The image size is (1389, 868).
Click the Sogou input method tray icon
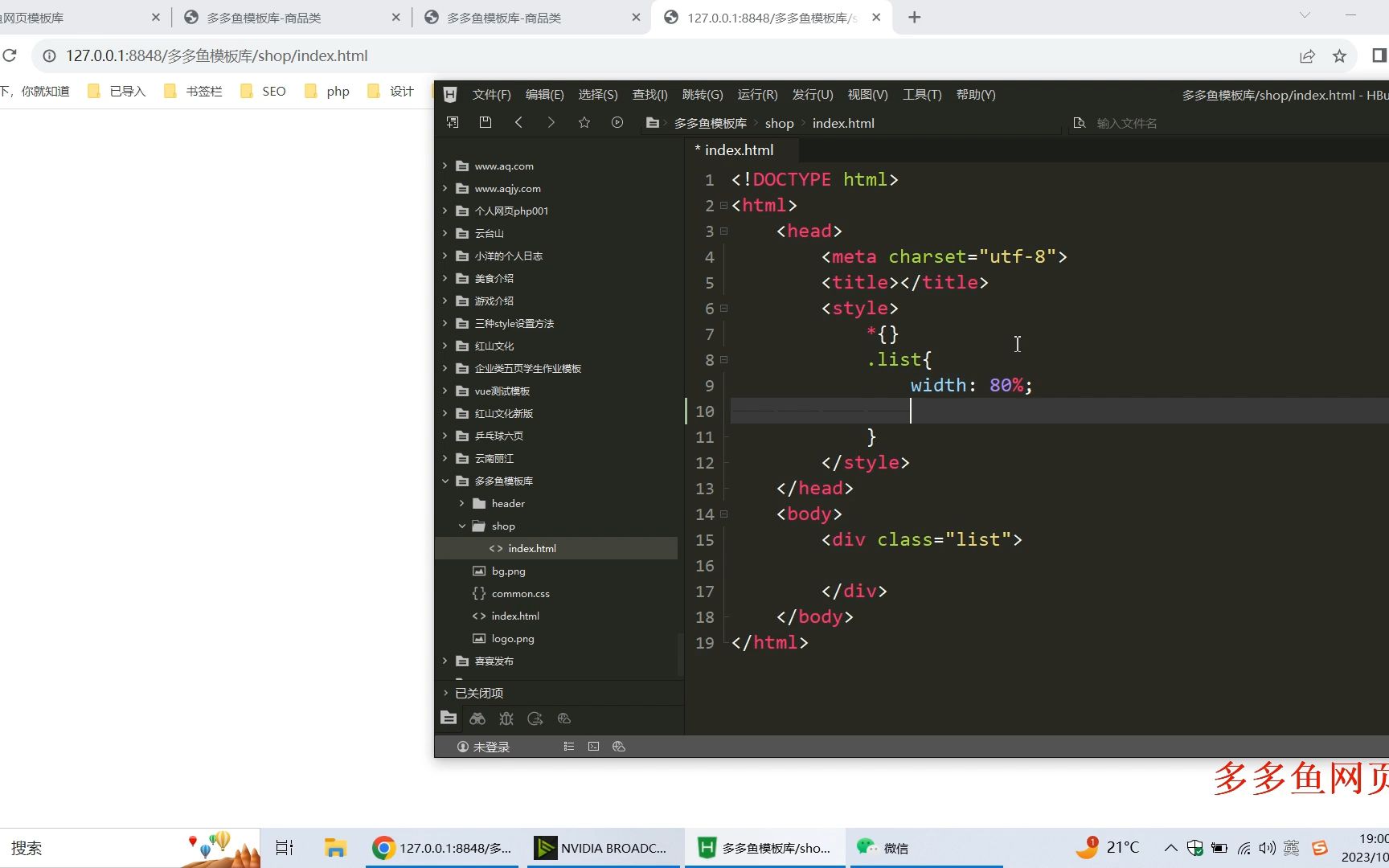coord(1320,848)
